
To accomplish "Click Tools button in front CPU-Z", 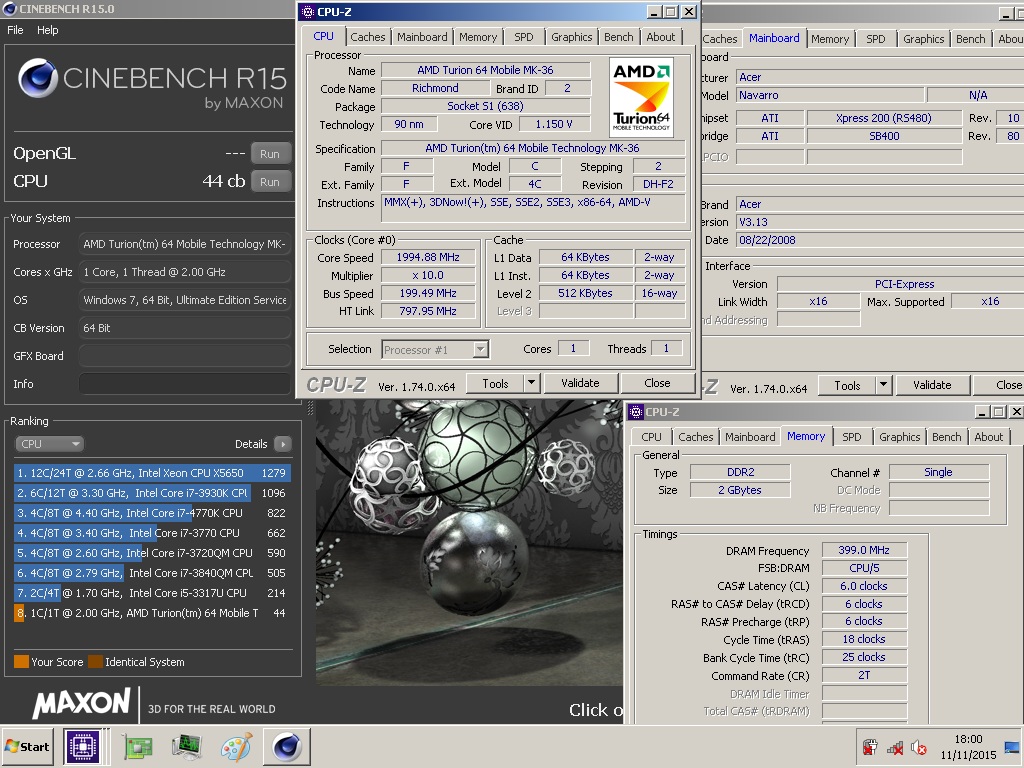I will tap(495, 383).
